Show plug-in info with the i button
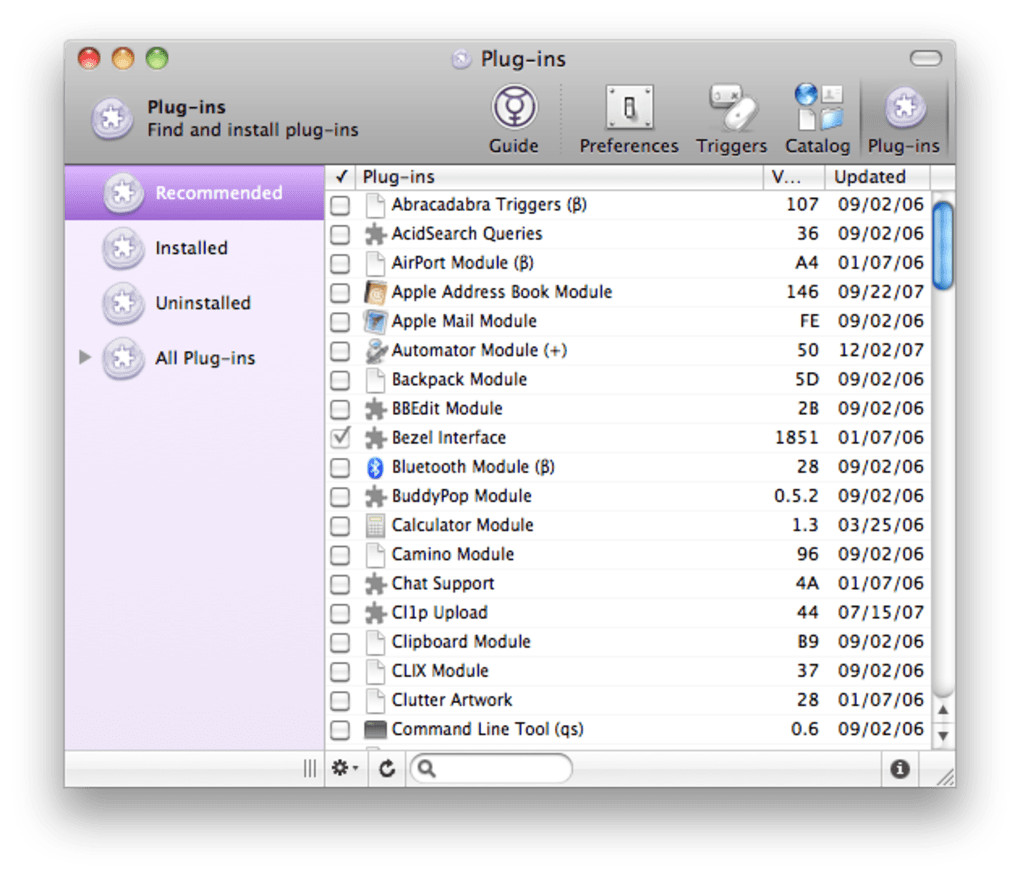 pos(900,769)
